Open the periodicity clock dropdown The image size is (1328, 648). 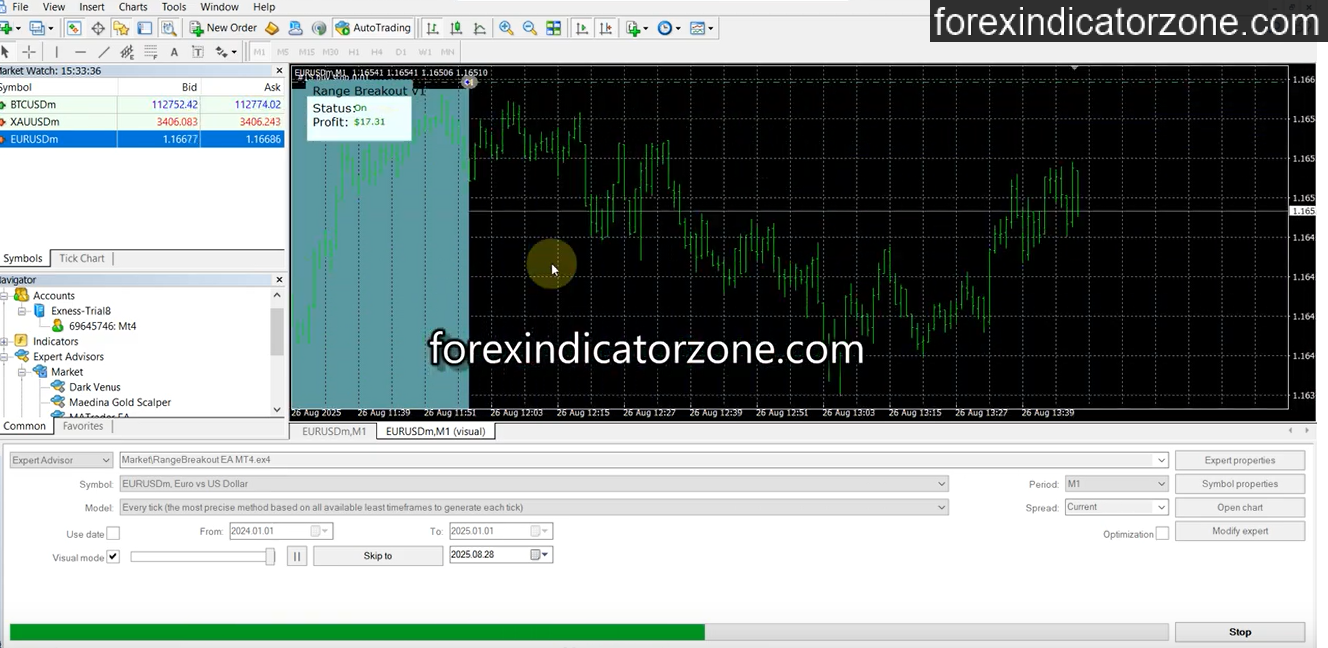pos(669,28)
